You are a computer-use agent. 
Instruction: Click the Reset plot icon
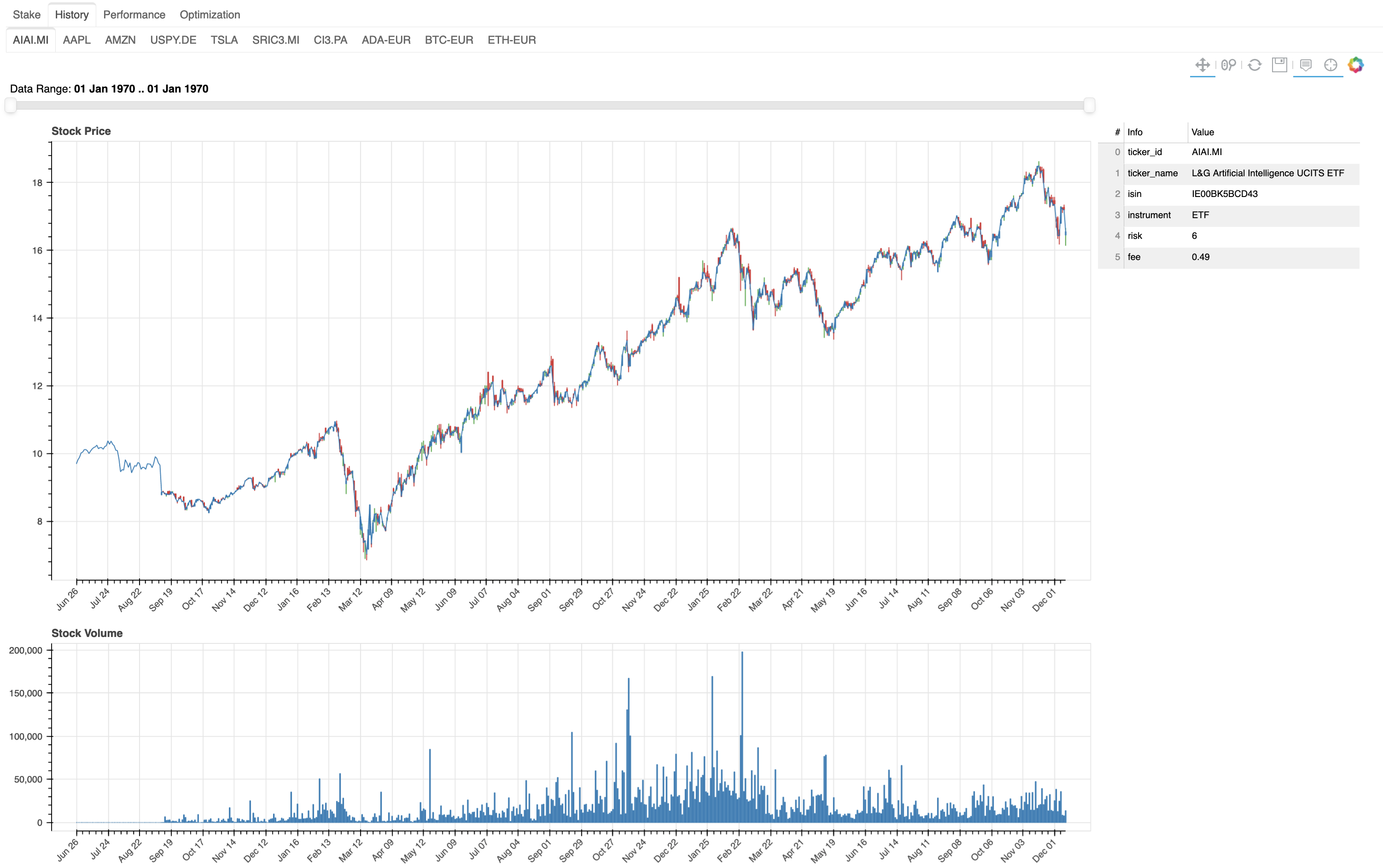pos(1255,65)
